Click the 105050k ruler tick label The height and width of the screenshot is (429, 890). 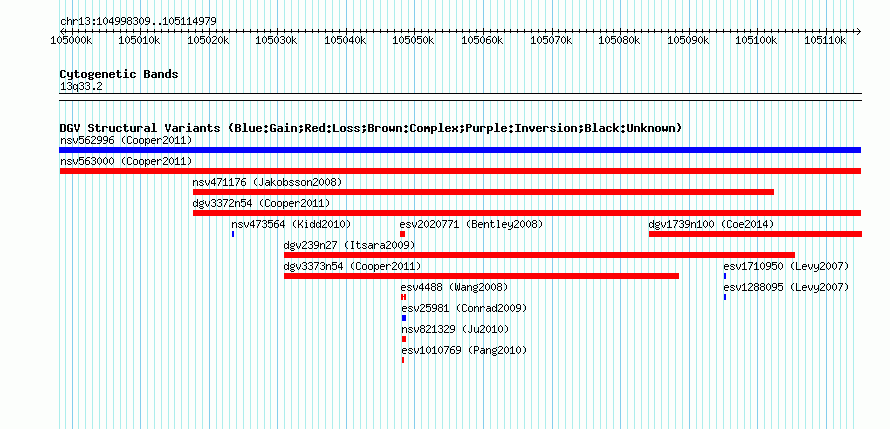tap(415, 40)
